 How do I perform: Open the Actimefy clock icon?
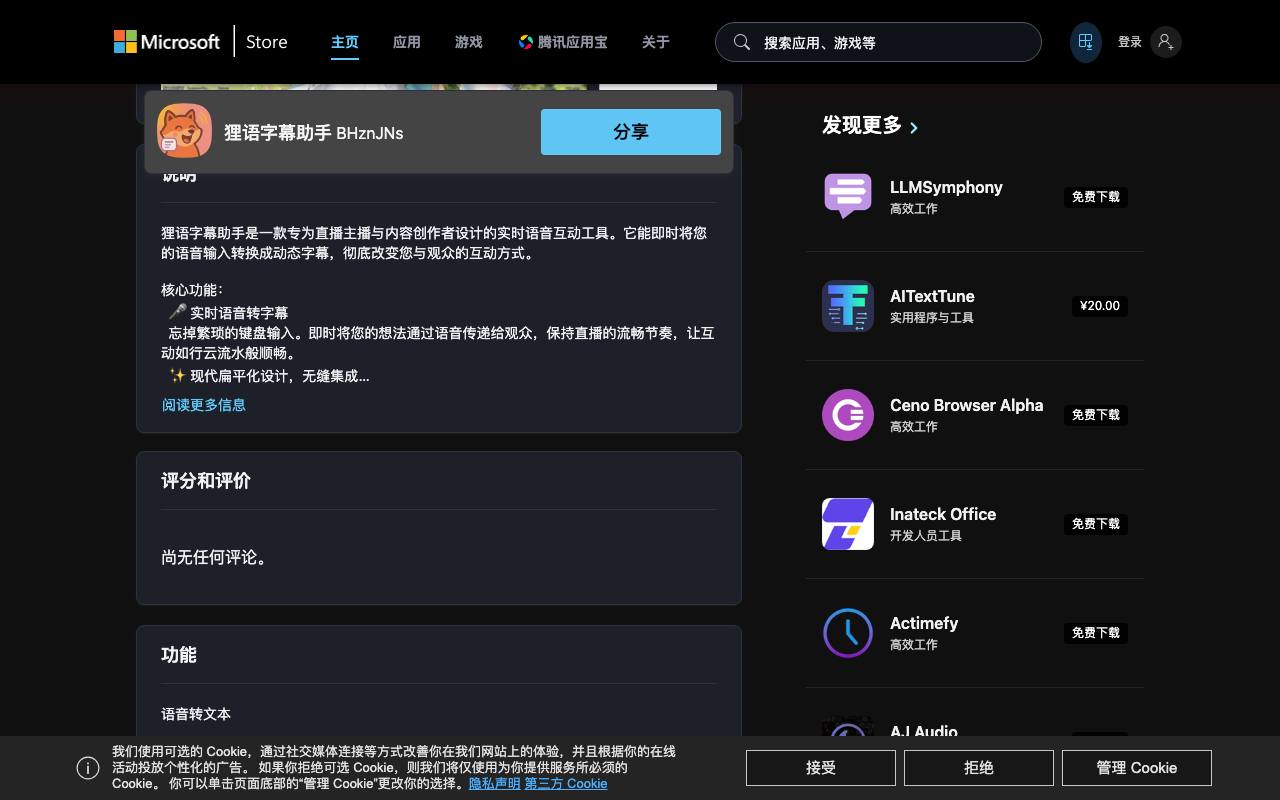point(848,632)
